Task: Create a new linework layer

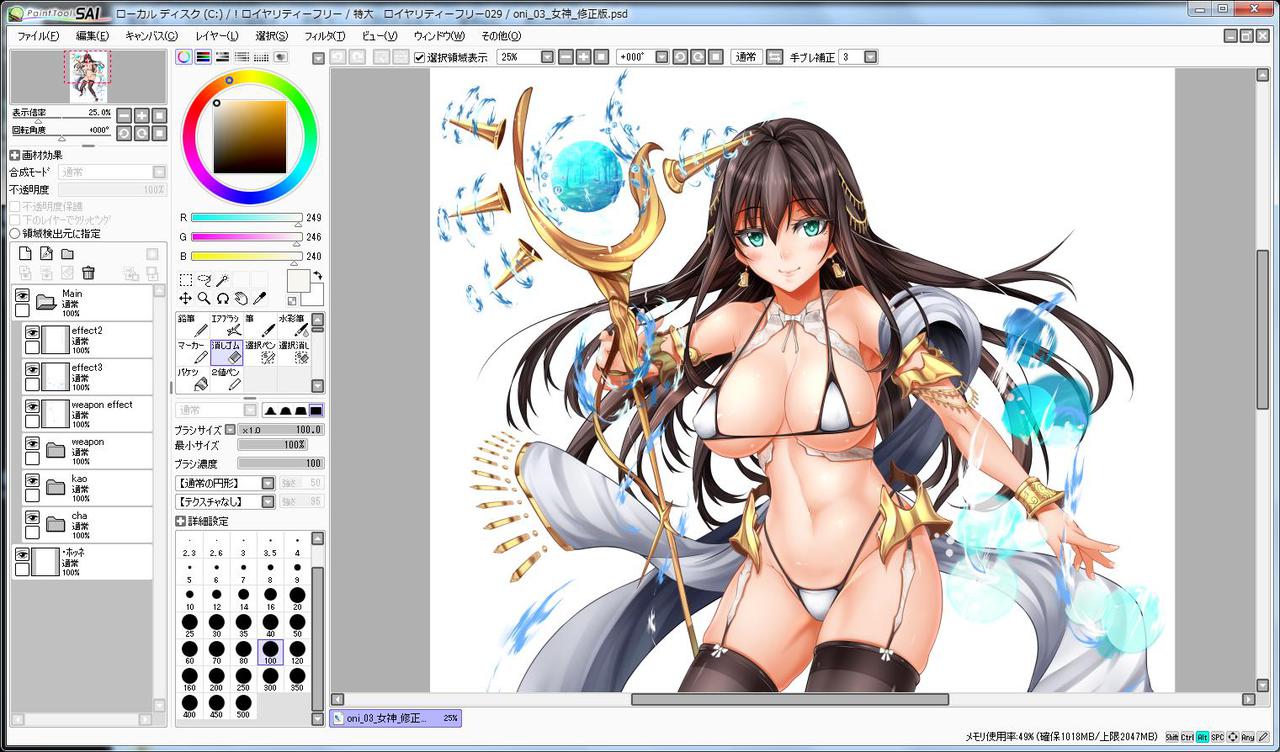Action: (x=46, y=254)
